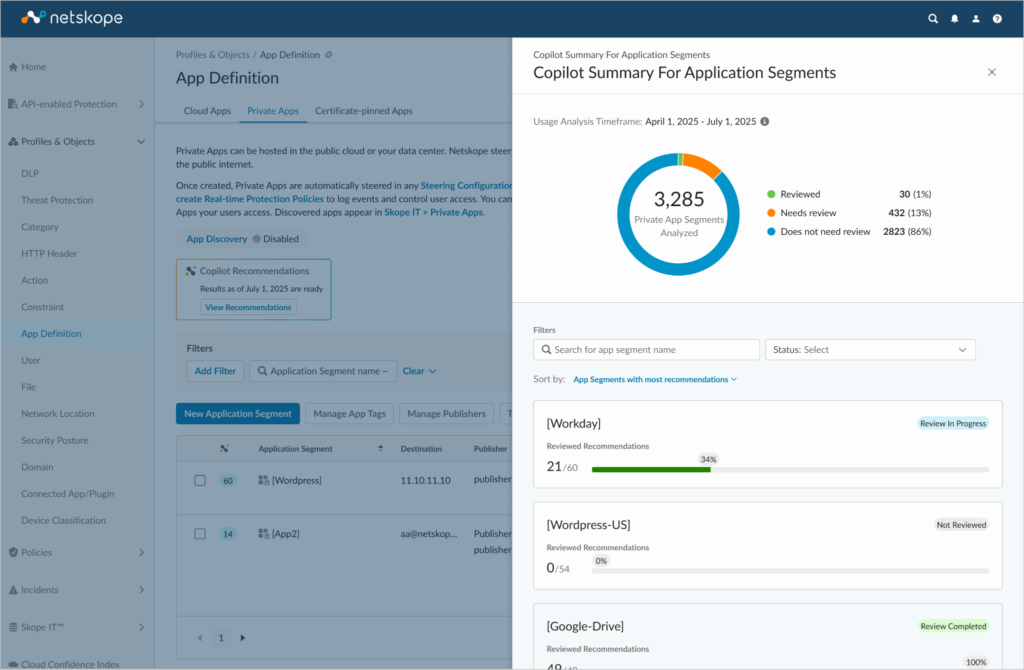Viewport: 1024px width, 670px height.
Task: Click the Workday progress bar
Action: point(790,470)
